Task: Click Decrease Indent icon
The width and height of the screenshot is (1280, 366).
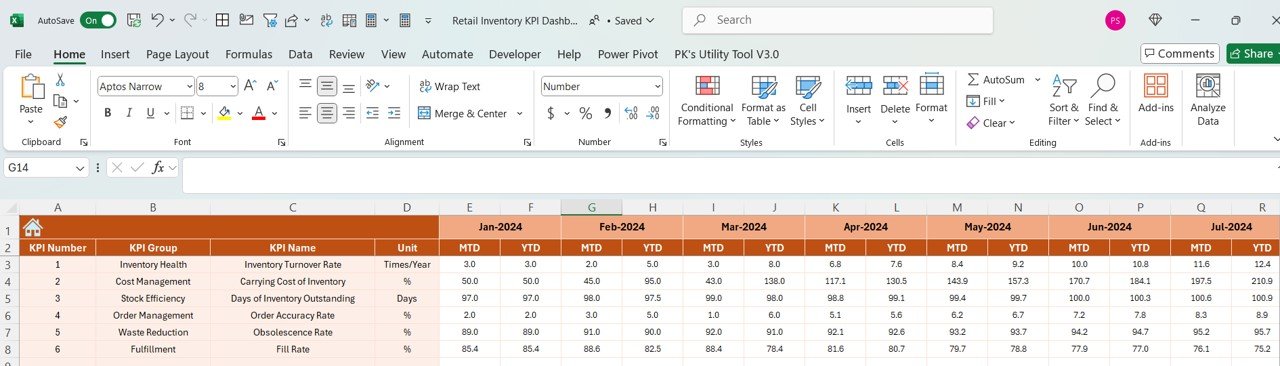Action: [373, 113]
